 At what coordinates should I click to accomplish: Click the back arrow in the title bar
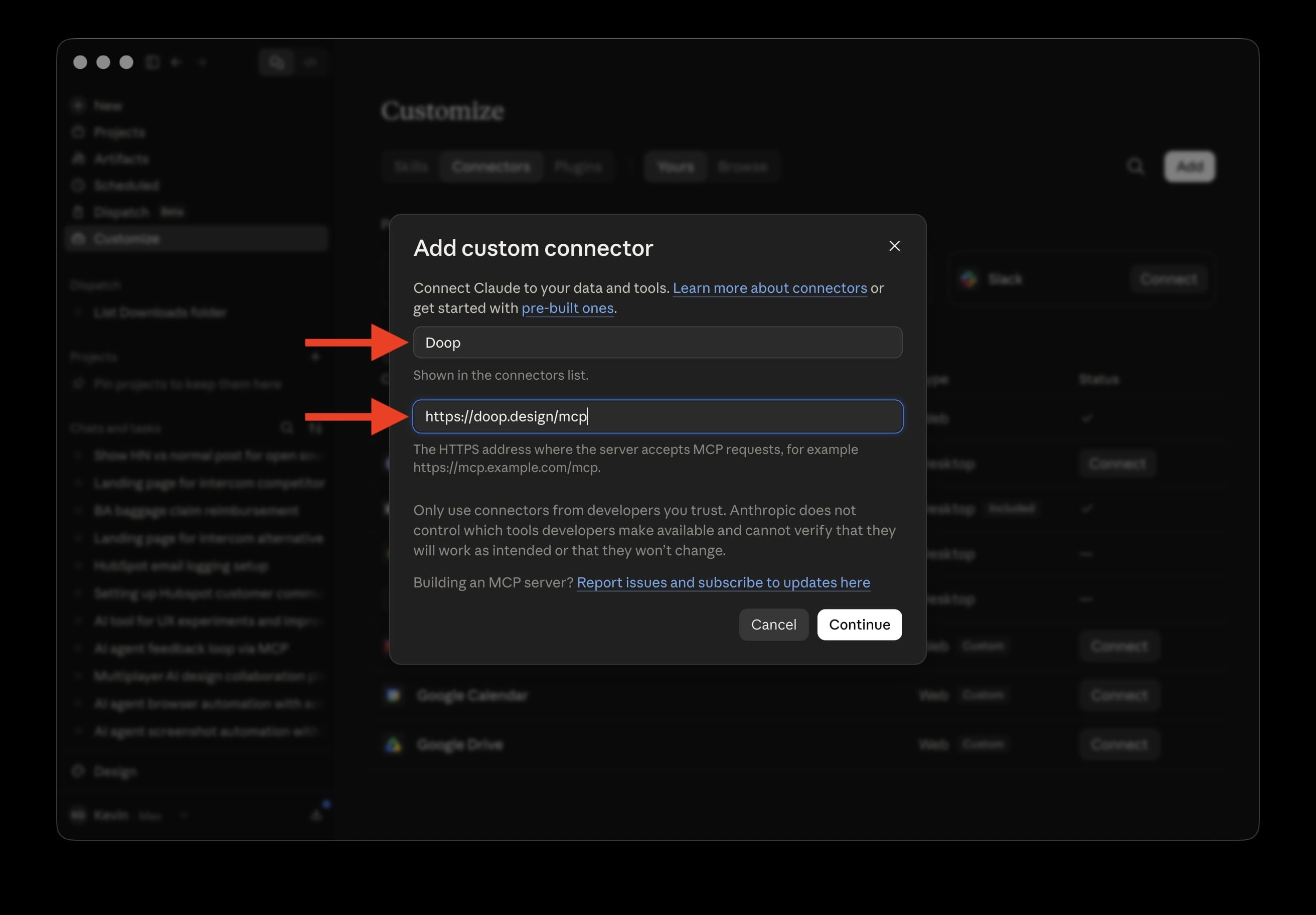click(x=177, y=62)
